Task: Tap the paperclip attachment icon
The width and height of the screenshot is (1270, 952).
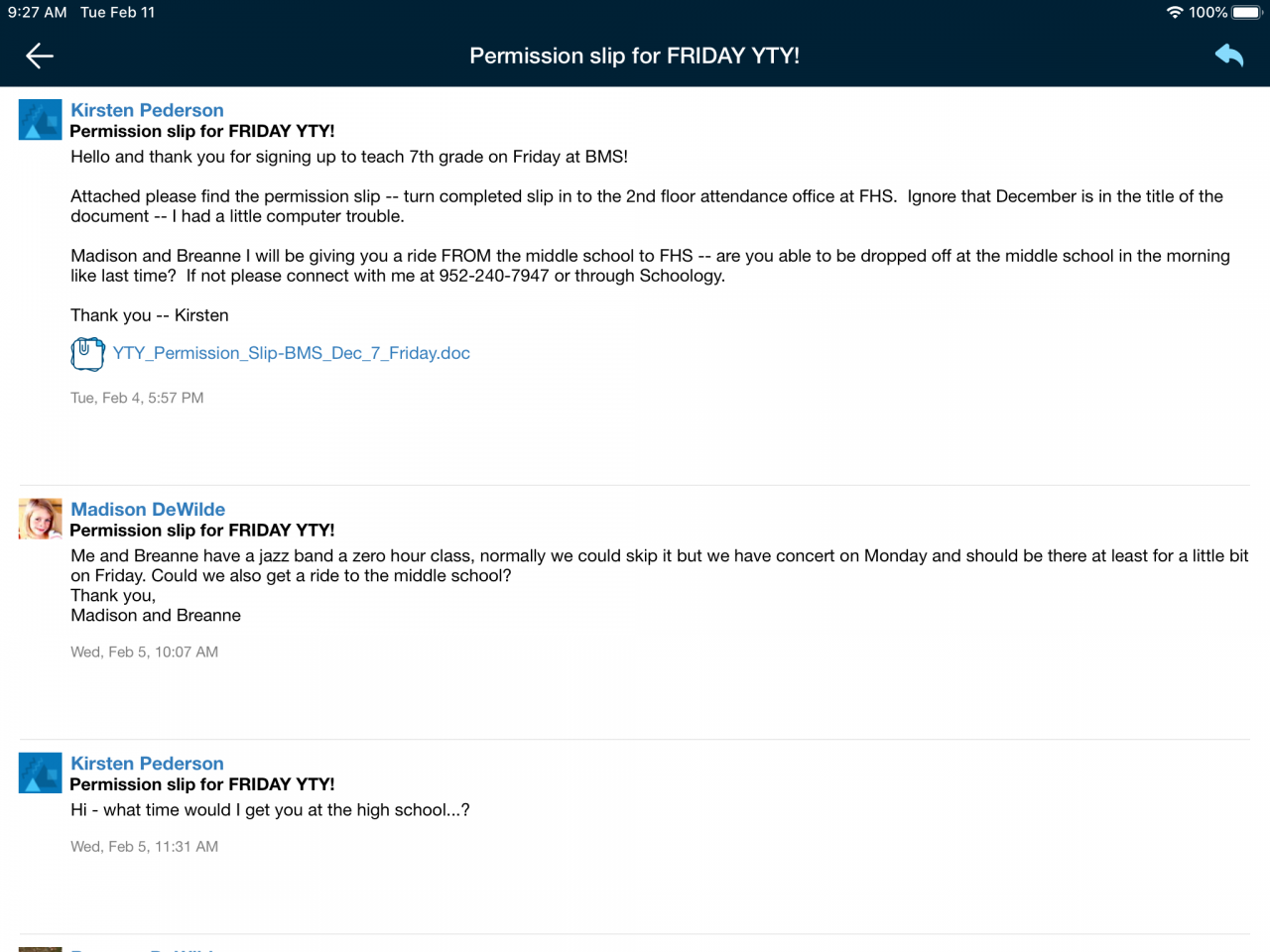Action: [x=87, y=353]
